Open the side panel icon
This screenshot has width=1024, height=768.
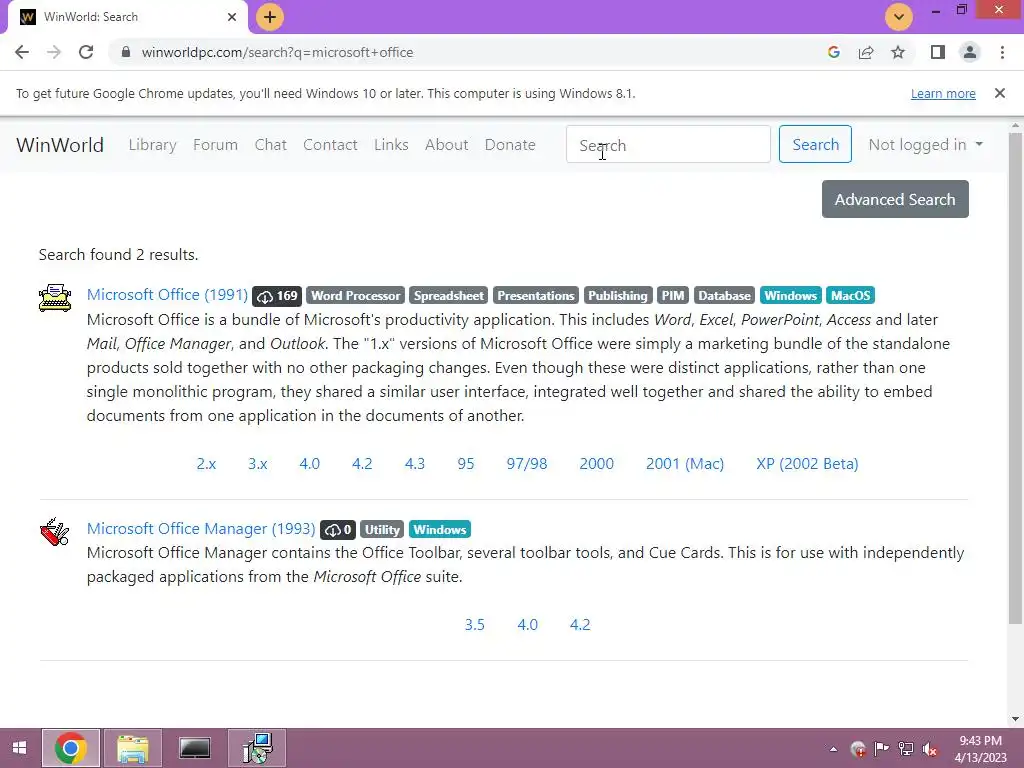click(938, 52)
